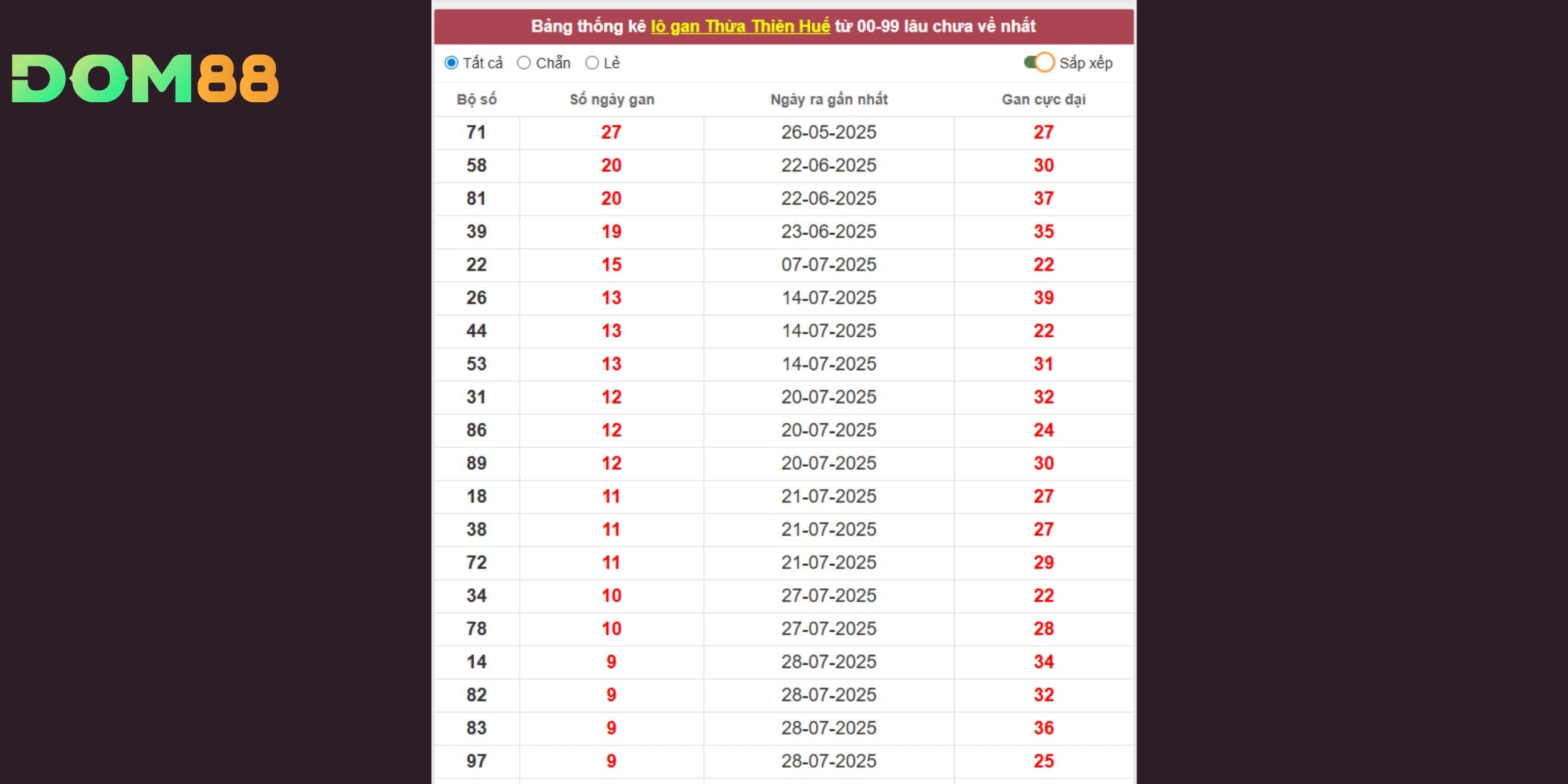Click date 07-07-2025 in the table
Image resolution: width=1568 pixels, height=784 pixels.
click(x=829, y=265)
